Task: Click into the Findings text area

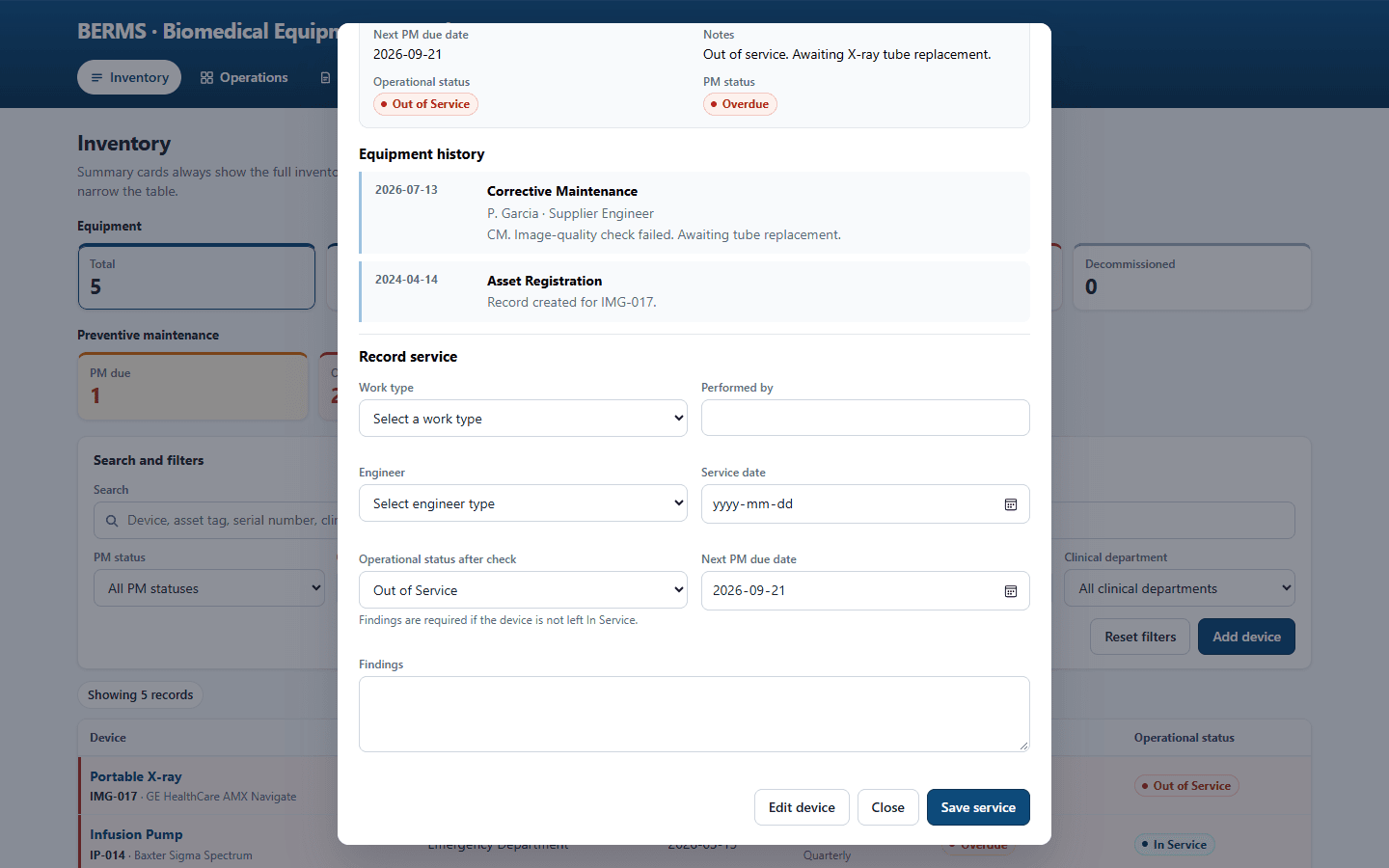Action: pos(694,714)
